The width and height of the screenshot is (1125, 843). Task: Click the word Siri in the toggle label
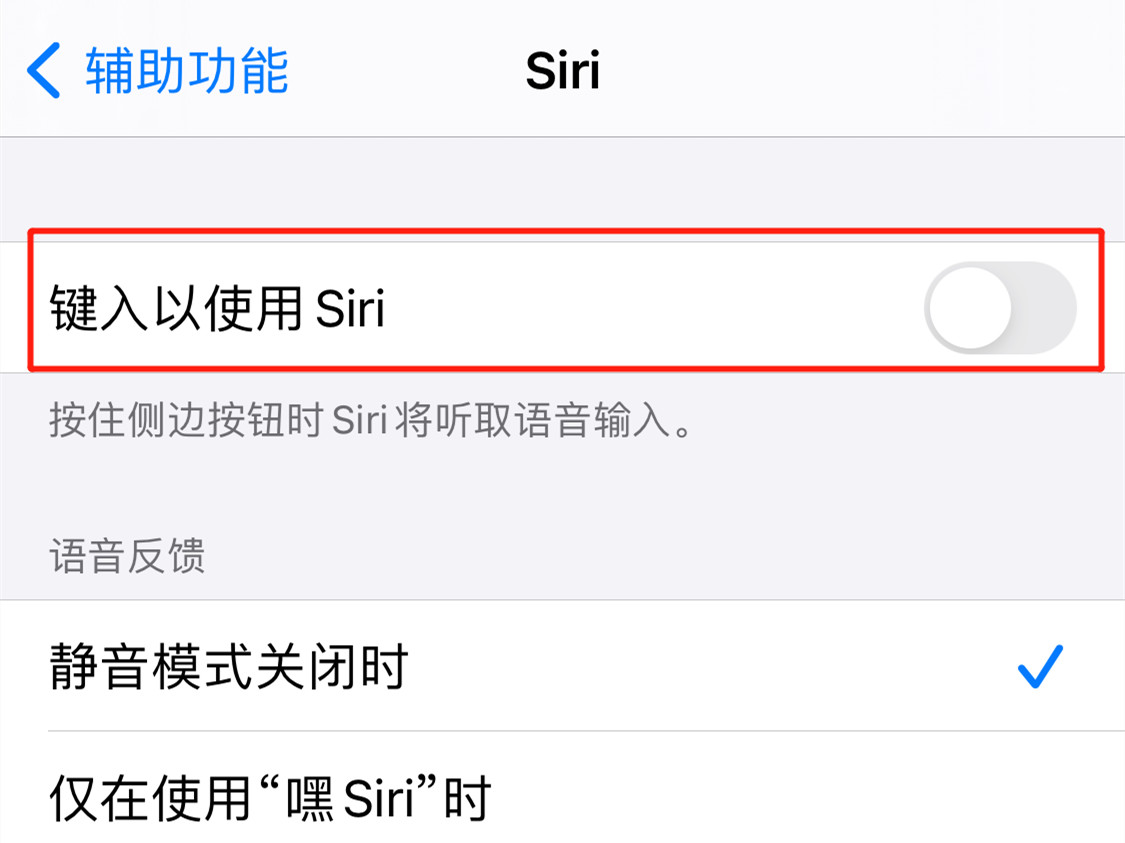[x=350, y=309]
